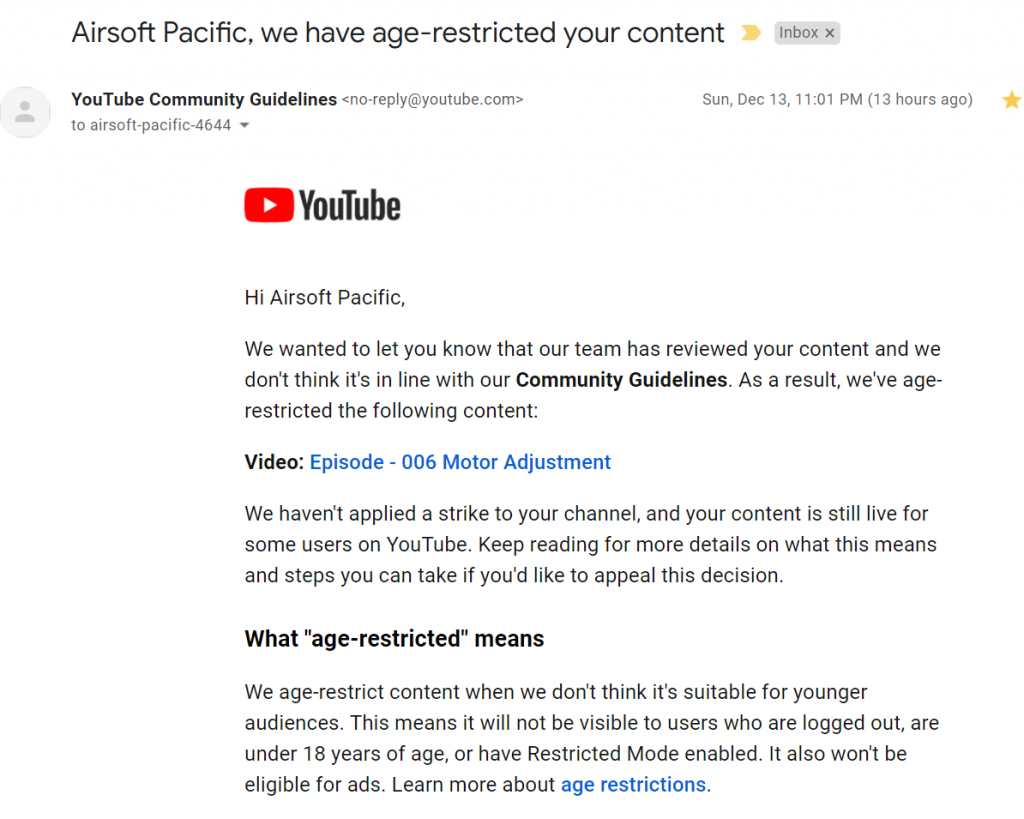This screenshot has width=1024, height=819.
Task: Follow the 'age restrictions' link
Action: (x=633, y=784)
